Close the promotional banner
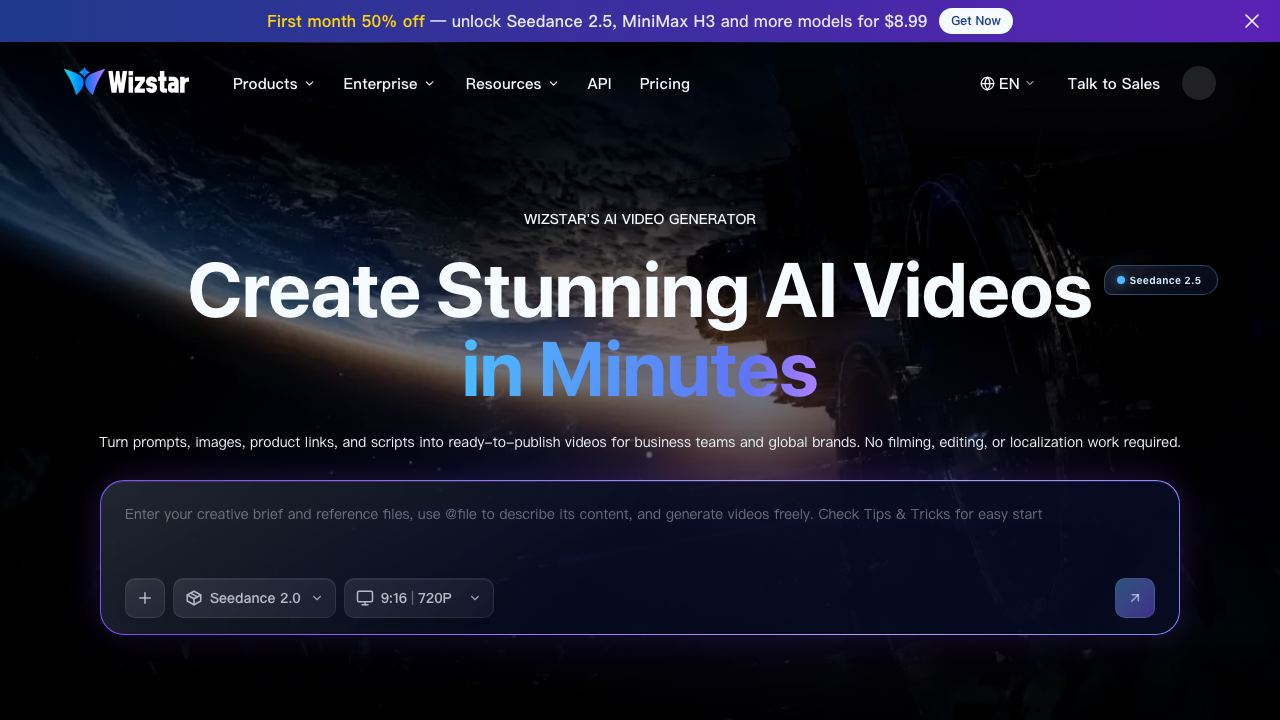This screenshot has width=1280, height=720. click(x=1251, y=21)
